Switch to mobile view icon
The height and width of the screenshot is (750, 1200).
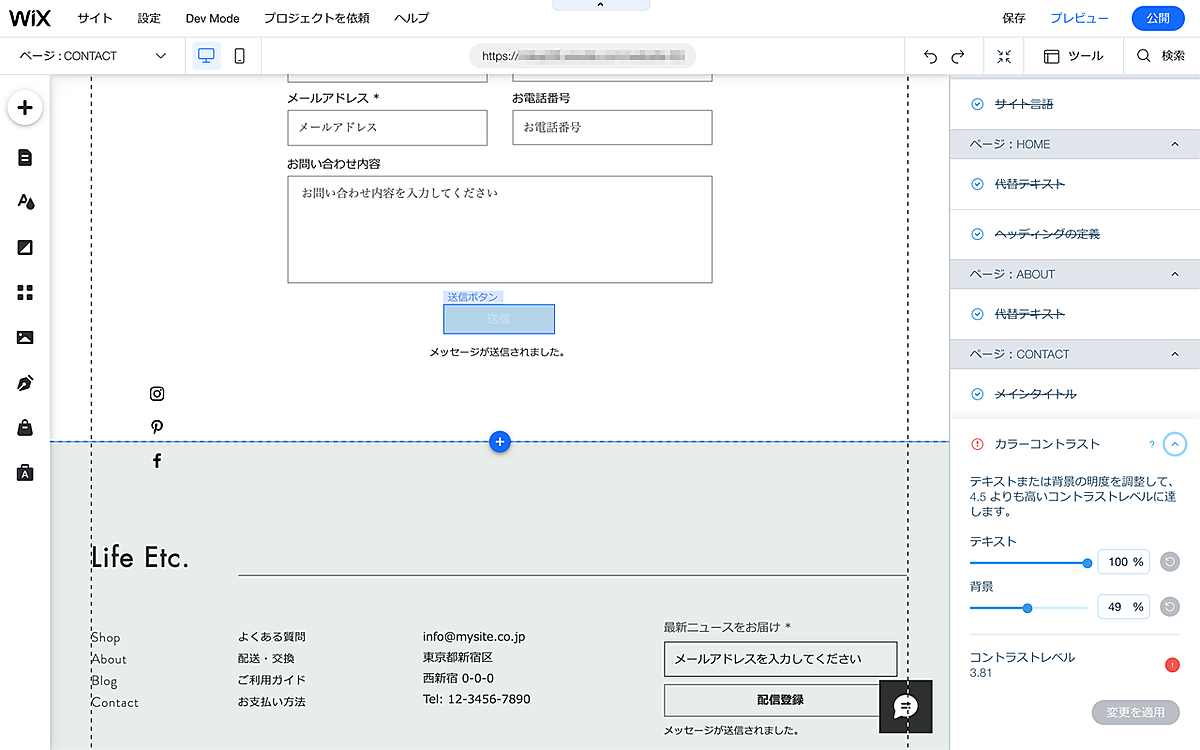point(239,56)
